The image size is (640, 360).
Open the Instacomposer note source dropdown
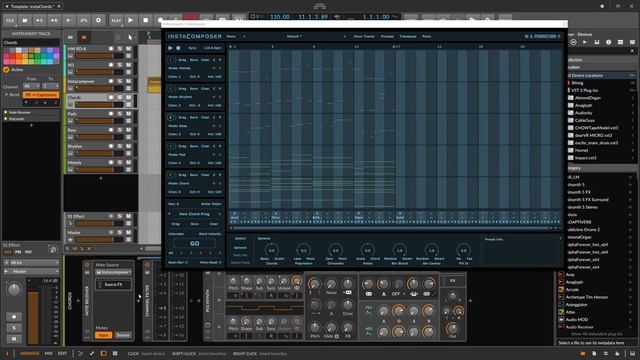click(113, 272)
